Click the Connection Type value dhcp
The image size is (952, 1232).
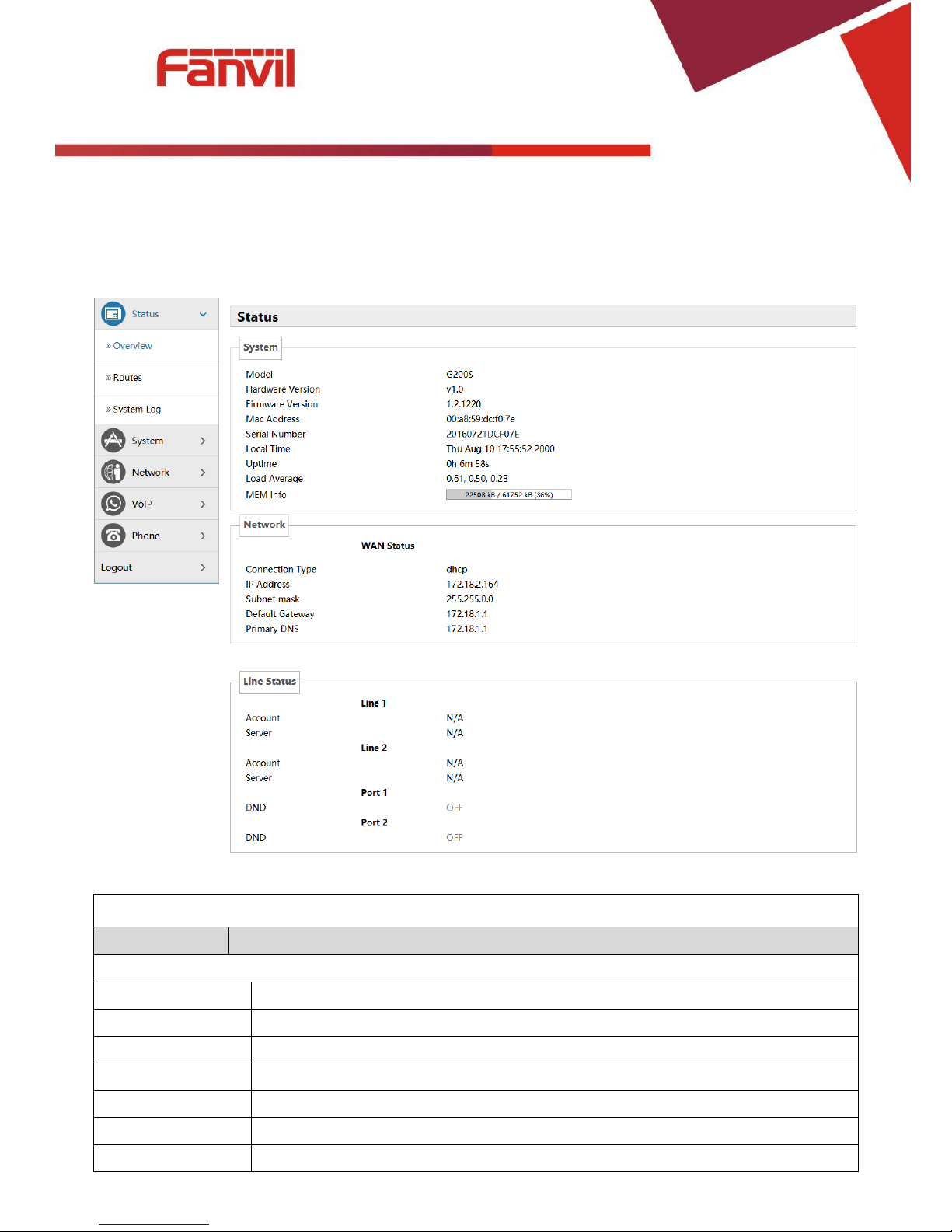point(457,570)
